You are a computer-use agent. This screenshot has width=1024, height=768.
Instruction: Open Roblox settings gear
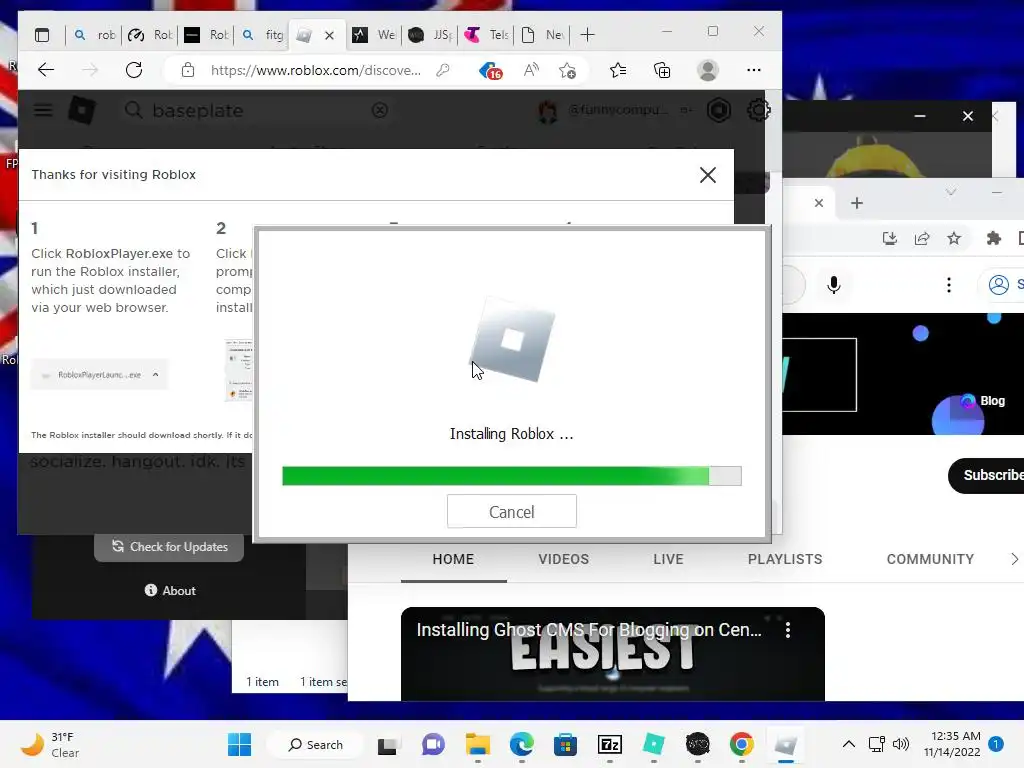pyautogui.click(x=758, y=110)
